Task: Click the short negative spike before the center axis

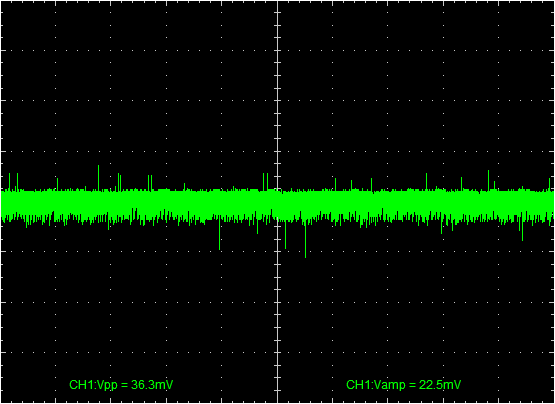Action: [257, 226]
